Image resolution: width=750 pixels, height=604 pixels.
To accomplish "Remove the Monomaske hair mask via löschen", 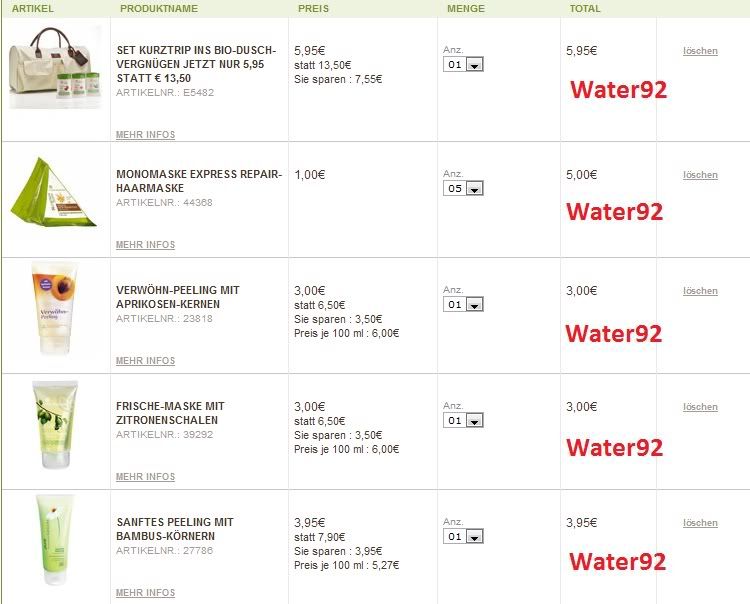I will tap(700, 175).
